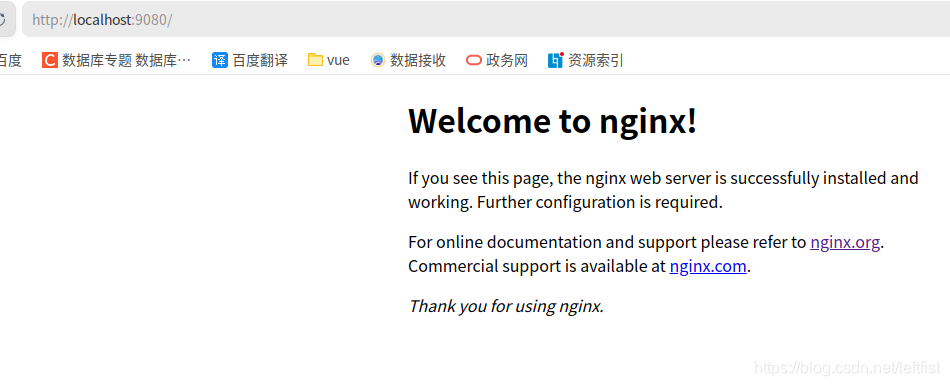Follow the nginx.org link
This screenshot has height=386, width=950.
(x=845, y=242)
